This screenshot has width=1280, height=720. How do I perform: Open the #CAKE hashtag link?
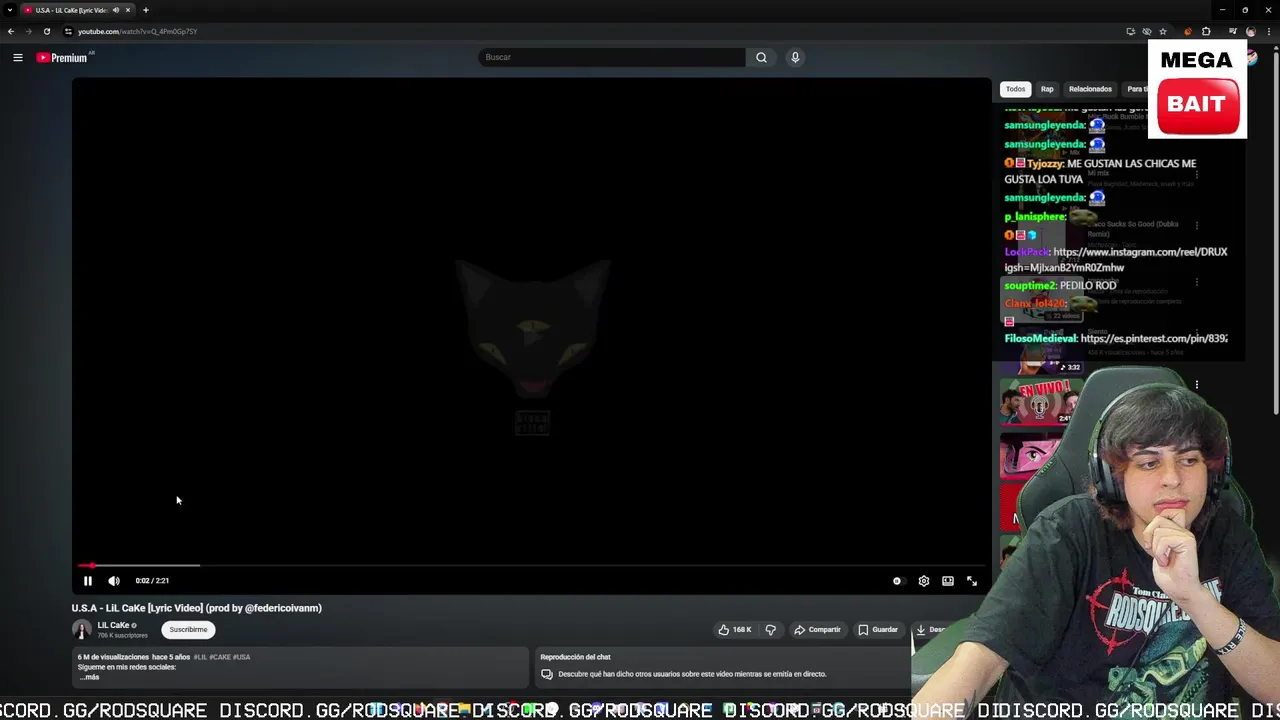(x=220, y=657)
